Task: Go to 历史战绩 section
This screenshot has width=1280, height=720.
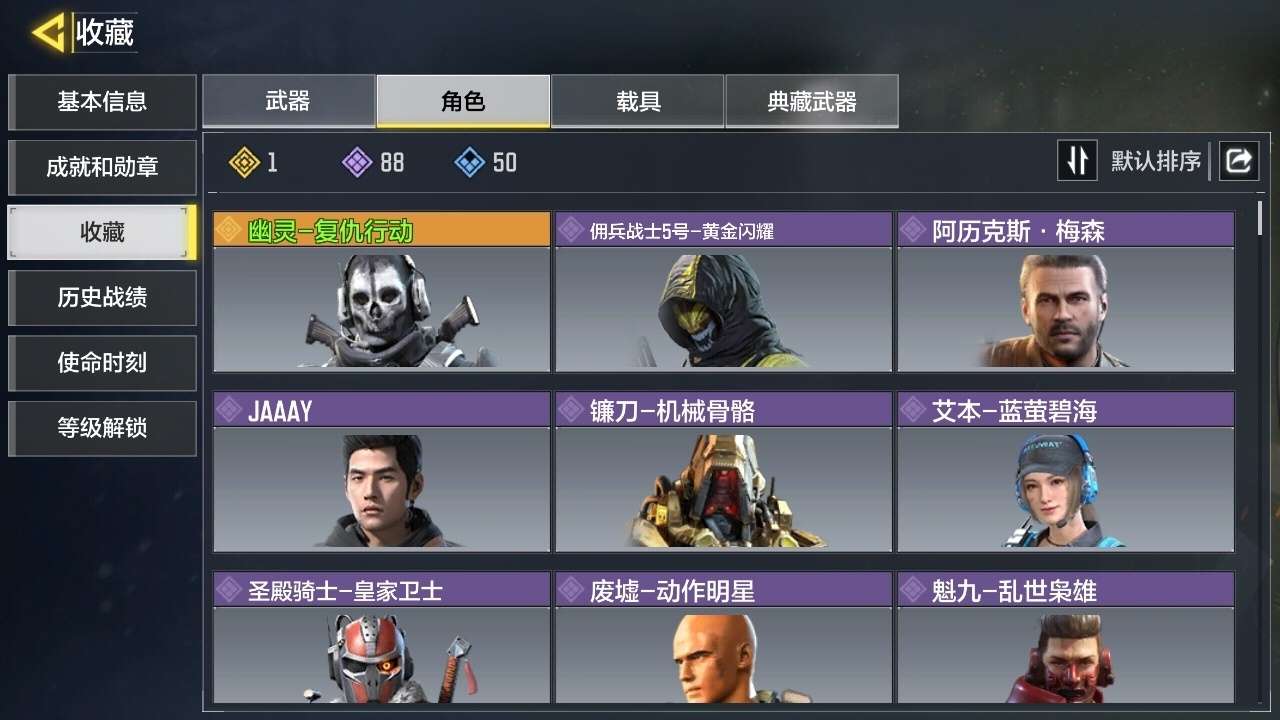Action: [102, 297]
